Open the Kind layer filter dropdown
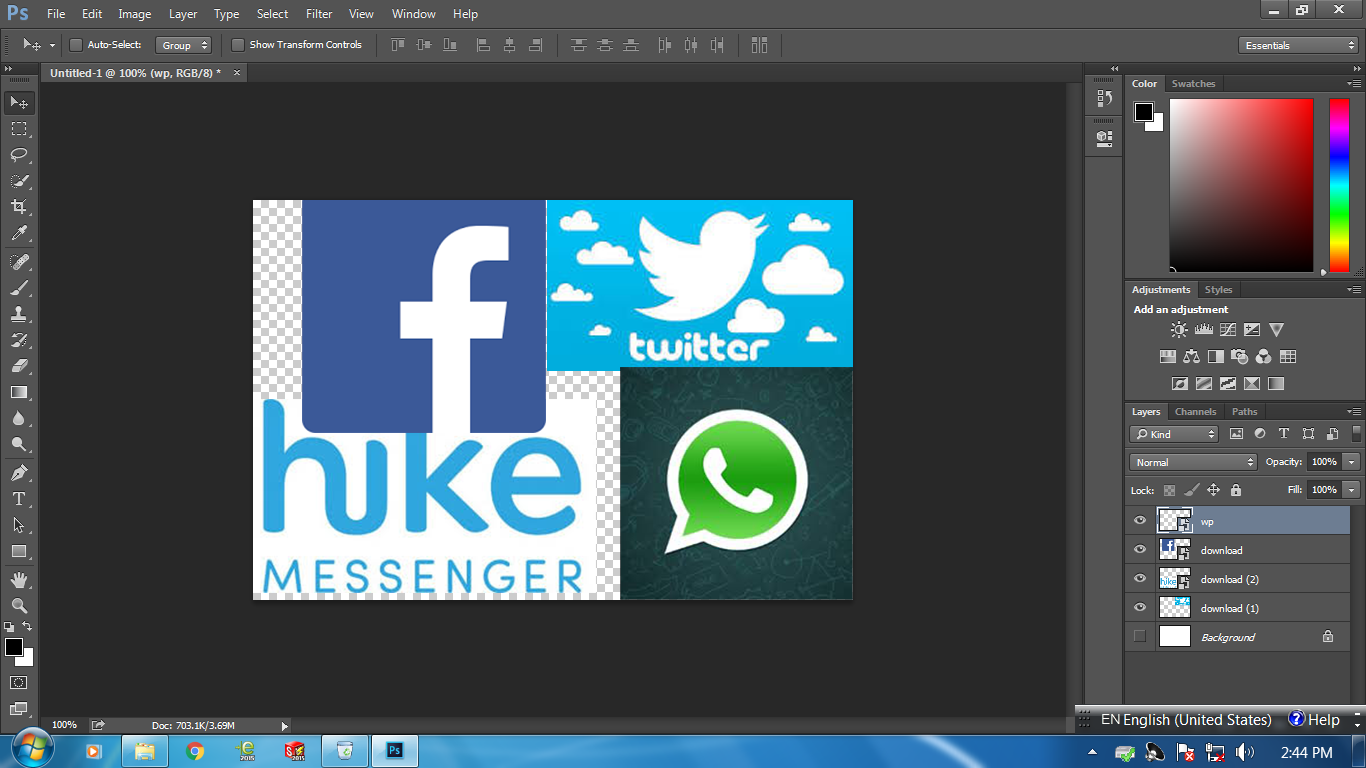Screen dimensions: 1366x768 click(x=1174, y=434)
